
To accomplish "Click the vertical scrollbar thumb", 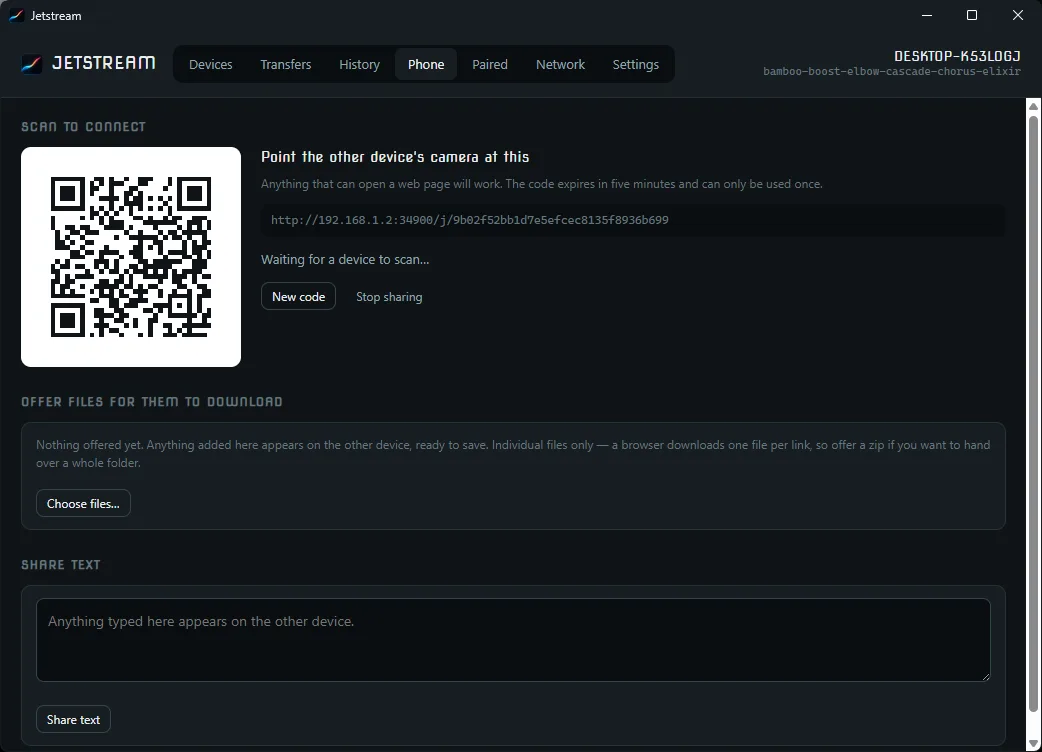I will pos(1033,413).
